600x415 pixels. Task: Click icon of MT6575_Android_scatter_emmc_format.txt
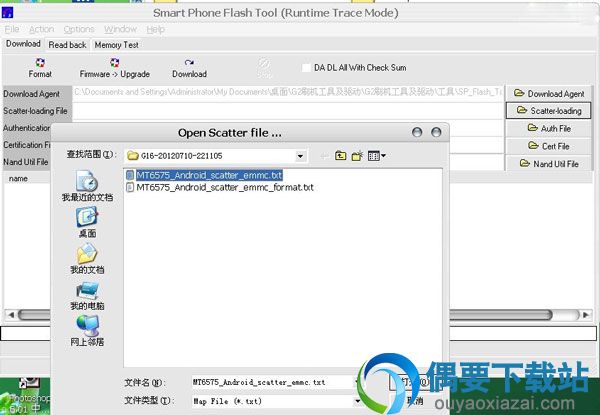tap(130, 187)
